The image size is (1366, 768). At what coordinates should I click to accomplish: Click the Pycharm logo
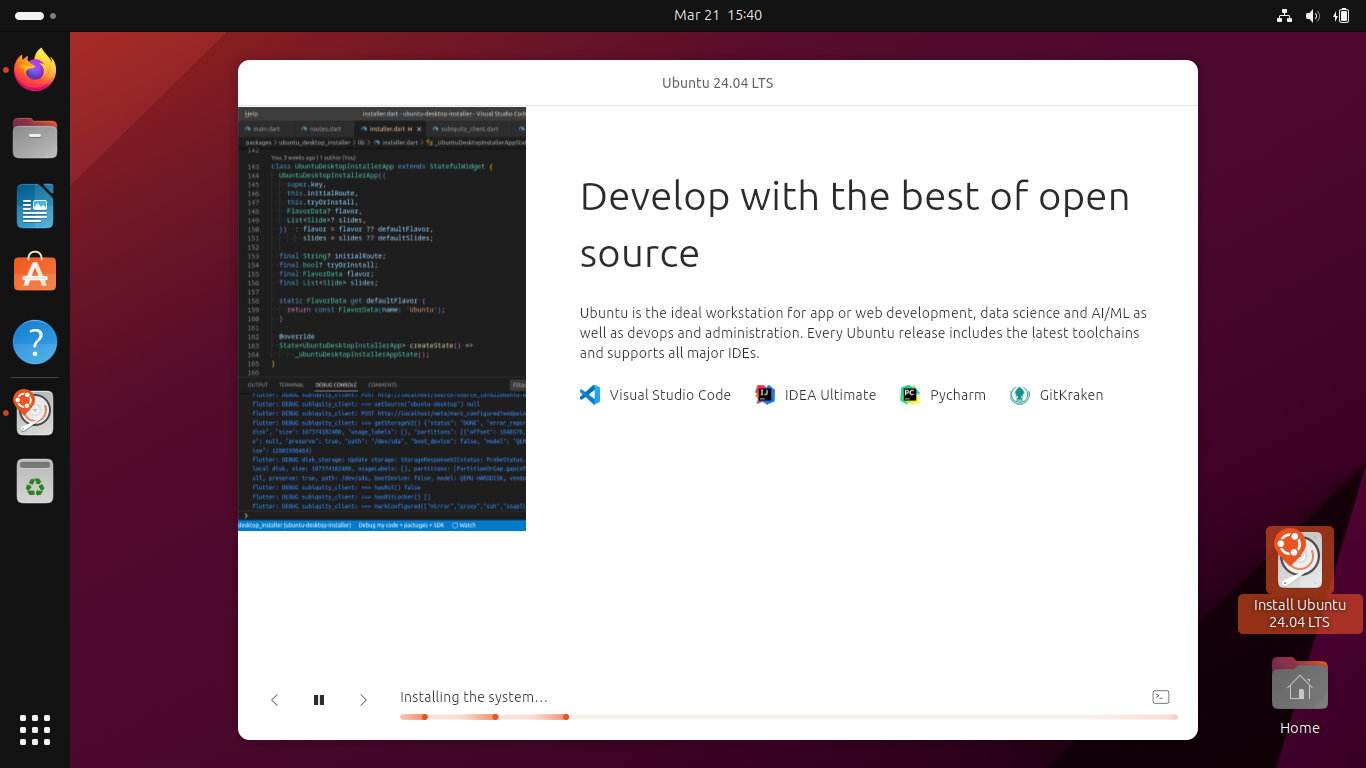coord(910,394)
